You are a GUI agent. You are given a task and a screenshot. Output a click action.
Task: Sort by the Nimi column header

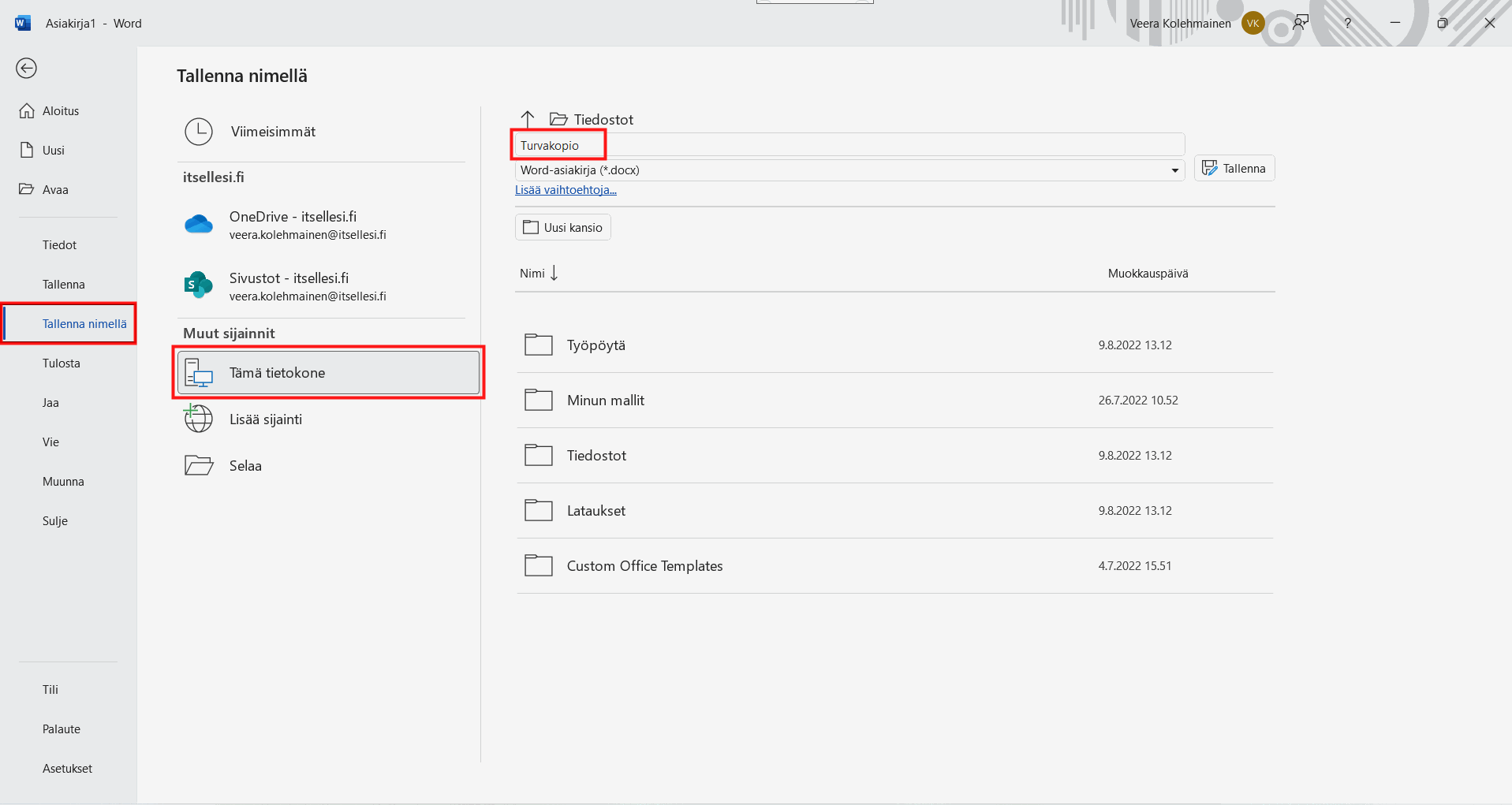[x=539, y=274]
